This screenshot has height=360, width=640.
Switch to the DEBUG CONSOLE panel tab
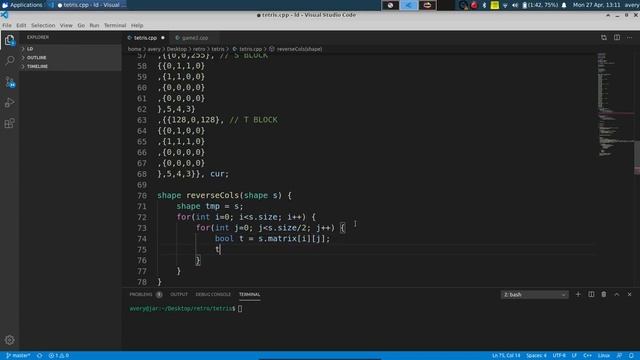point(213,294)
